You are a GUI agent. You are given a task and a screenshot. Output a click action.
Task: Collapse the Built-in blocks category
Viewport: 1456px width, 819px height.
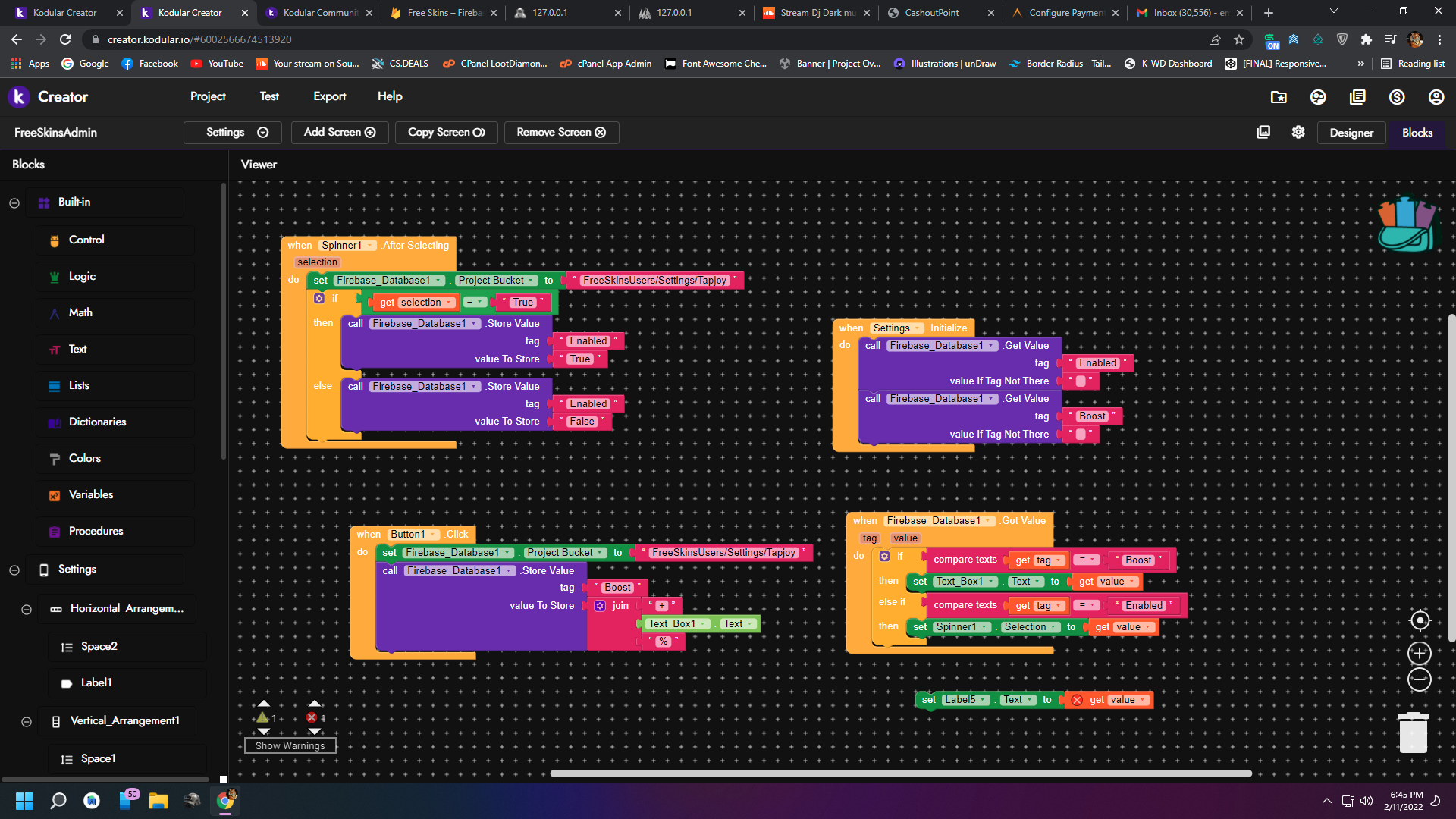point(14,202)
